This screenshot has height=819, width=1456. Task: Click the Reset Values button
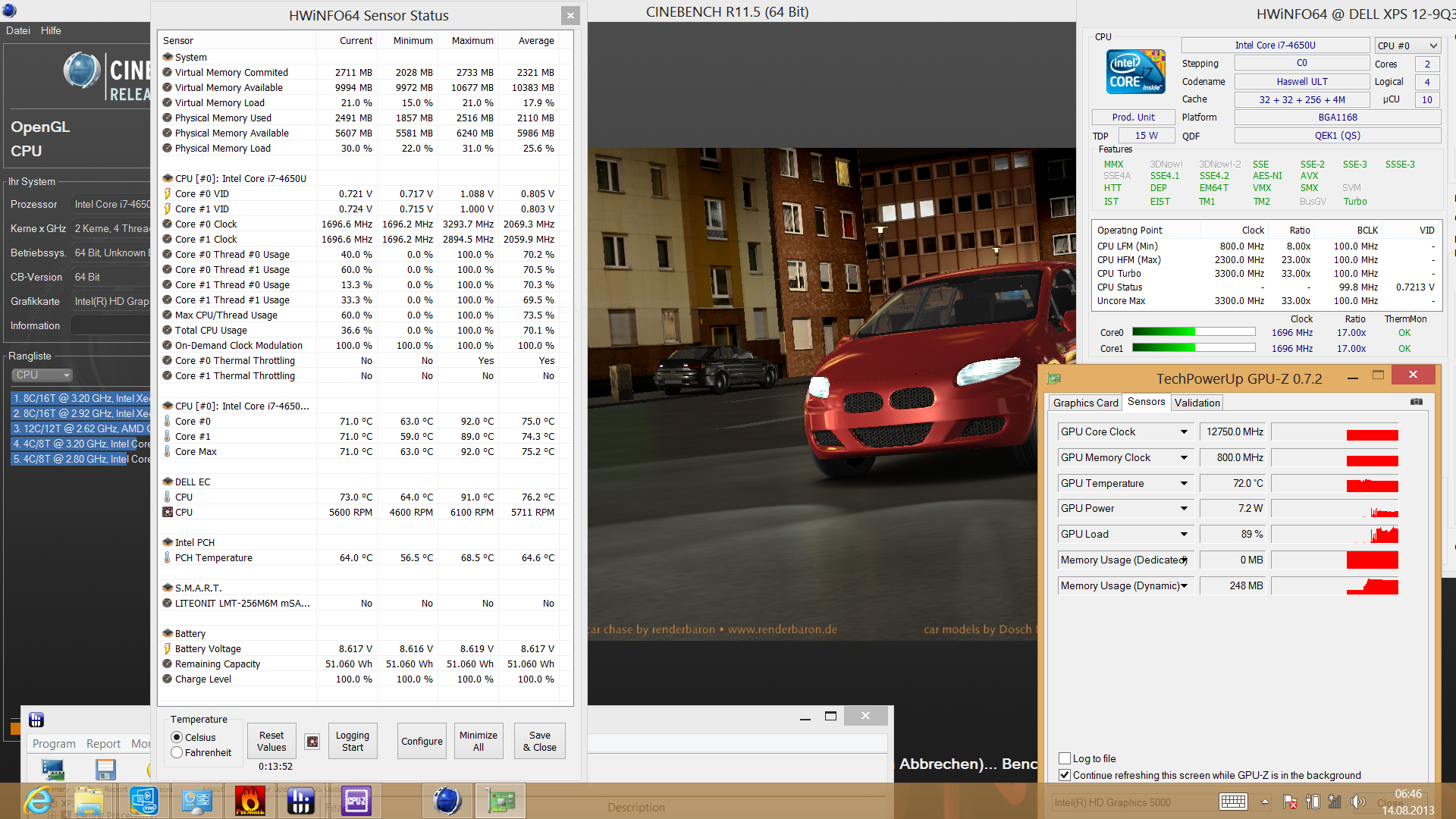[271, 741]
